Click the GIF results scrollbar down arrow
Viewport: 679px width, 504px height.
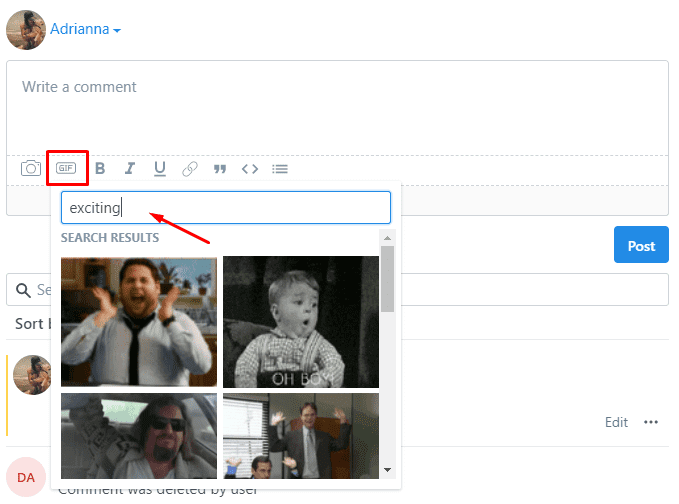tap(387, 470)
